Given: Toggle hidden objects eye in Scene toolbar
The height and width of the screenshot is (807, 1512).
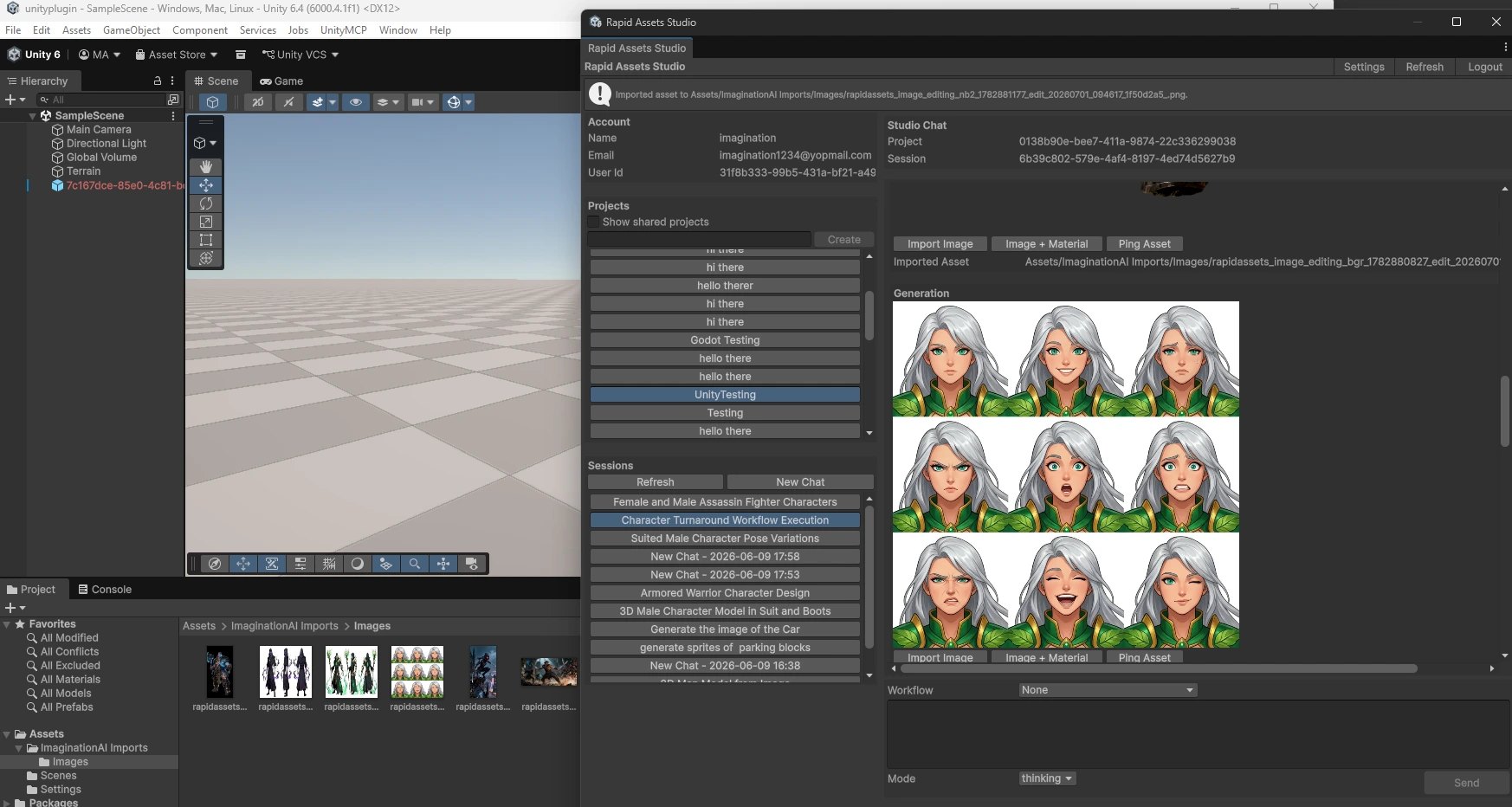Looking at the screenshot, I should pos(355,102).
